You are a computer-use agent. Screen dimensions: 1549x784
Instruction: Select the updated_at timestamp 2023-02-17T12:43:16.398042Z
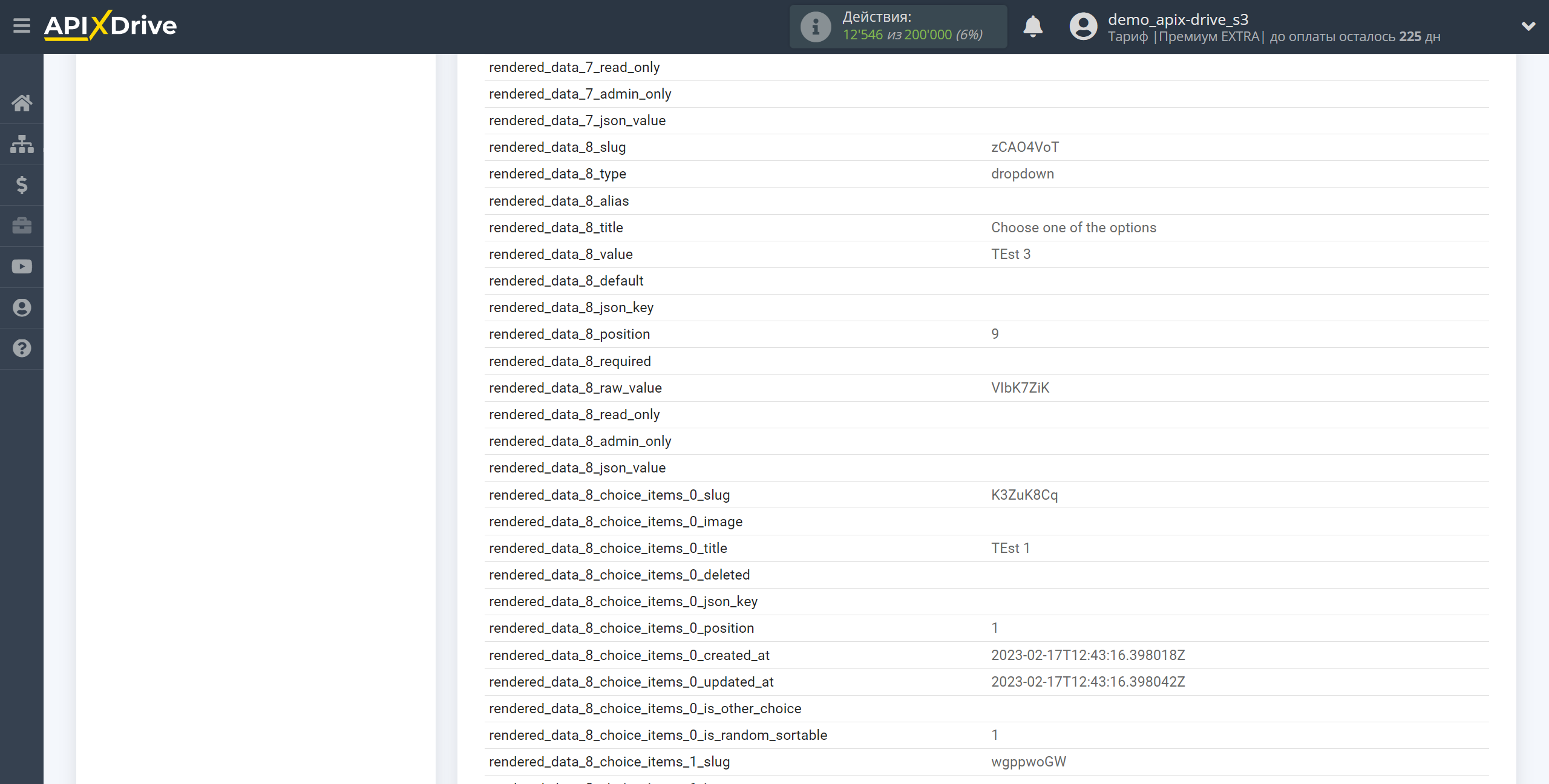[x=1088, y=682]
